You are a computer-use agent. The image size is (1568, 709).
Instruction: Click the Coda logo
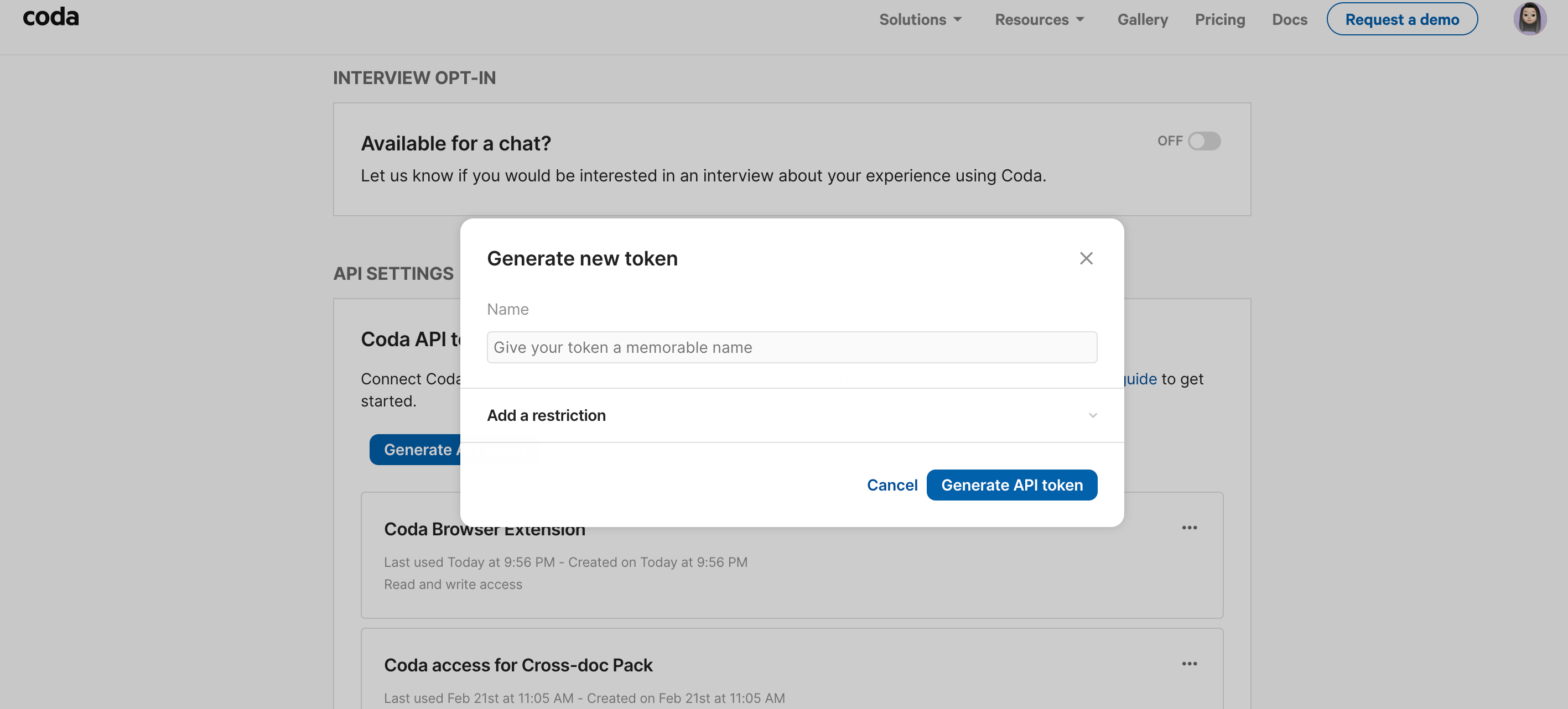click(x=50, y=17)
